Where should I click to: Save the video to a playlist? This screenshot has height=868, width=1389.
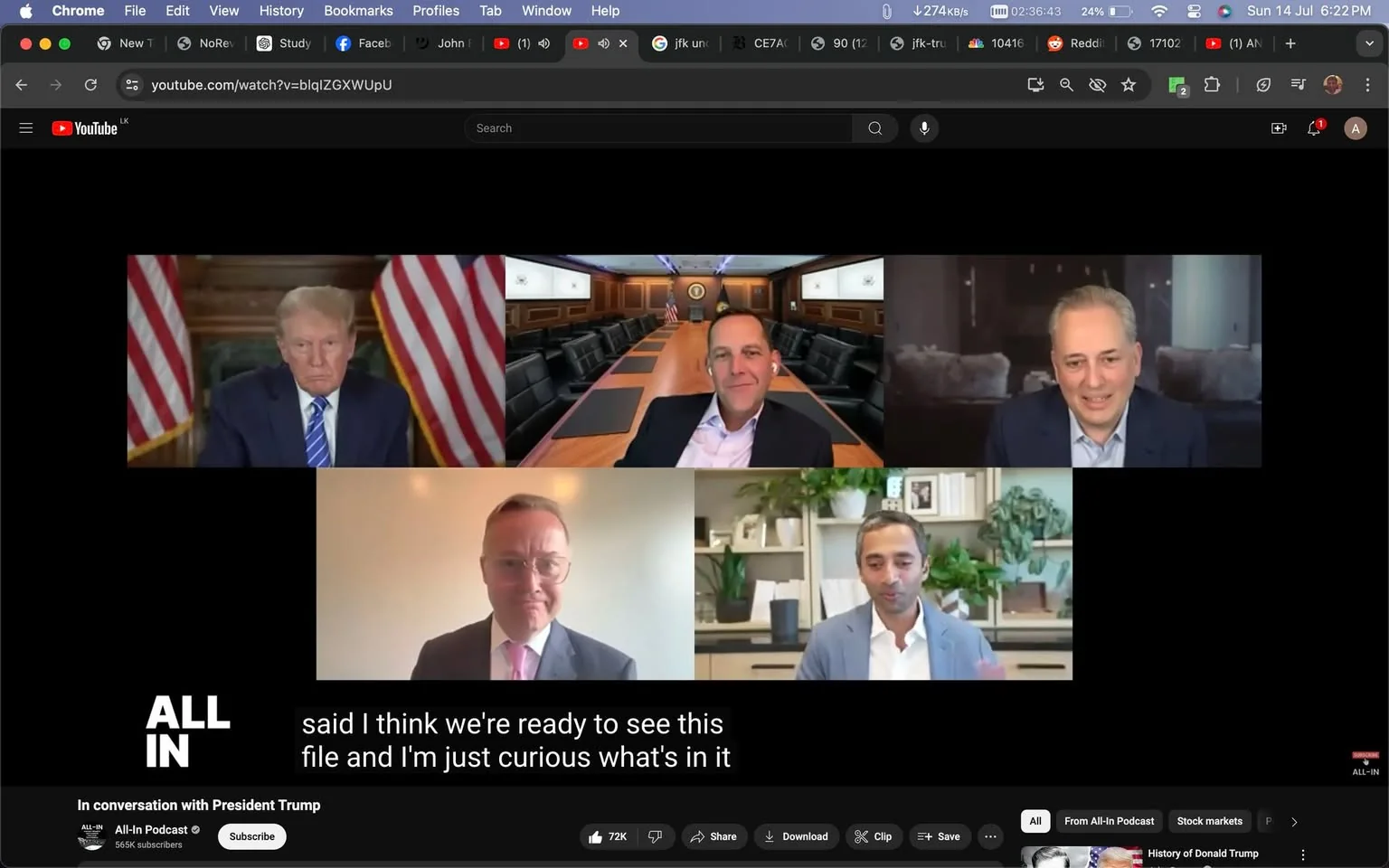point(940,836)
